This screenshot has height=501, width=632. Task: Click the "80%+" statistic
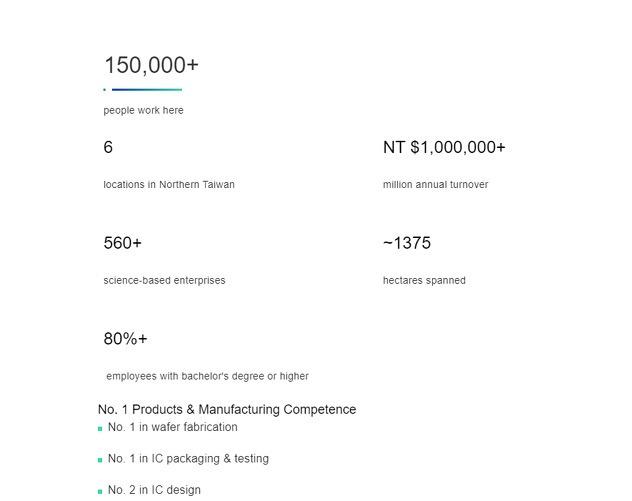click(126, 339)
